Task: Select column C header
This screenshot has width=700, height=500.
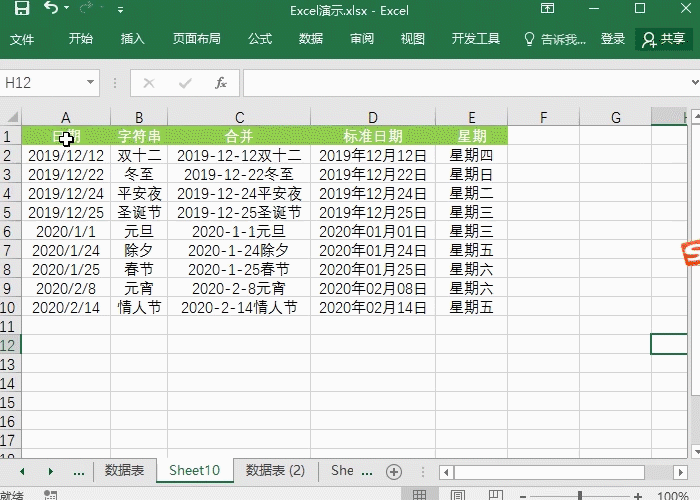Action: point(239,117)
